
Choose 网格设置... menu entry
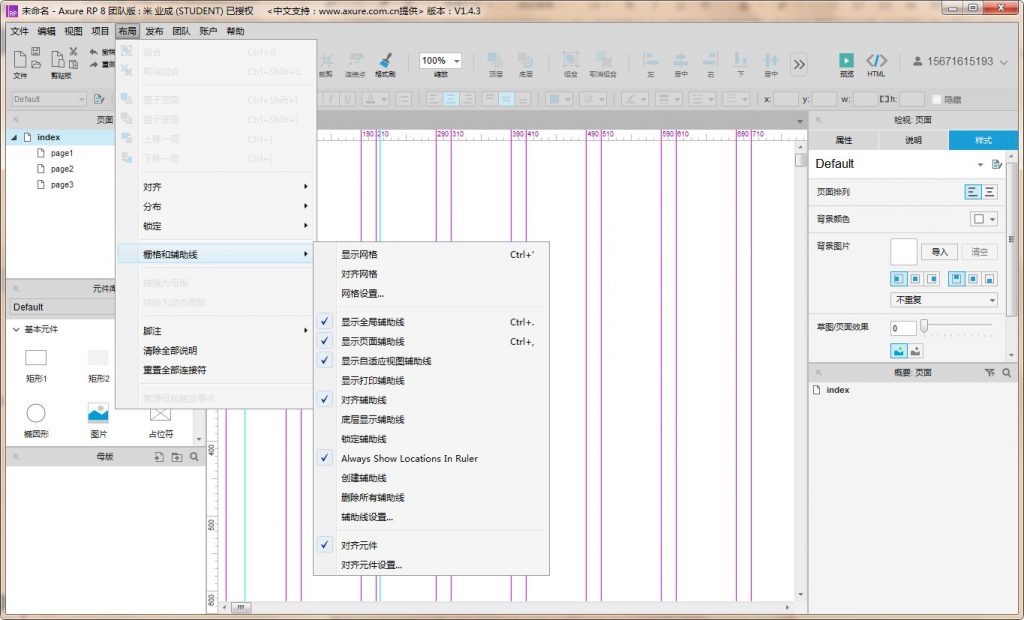pyautogui.click(x=362, y=293)
